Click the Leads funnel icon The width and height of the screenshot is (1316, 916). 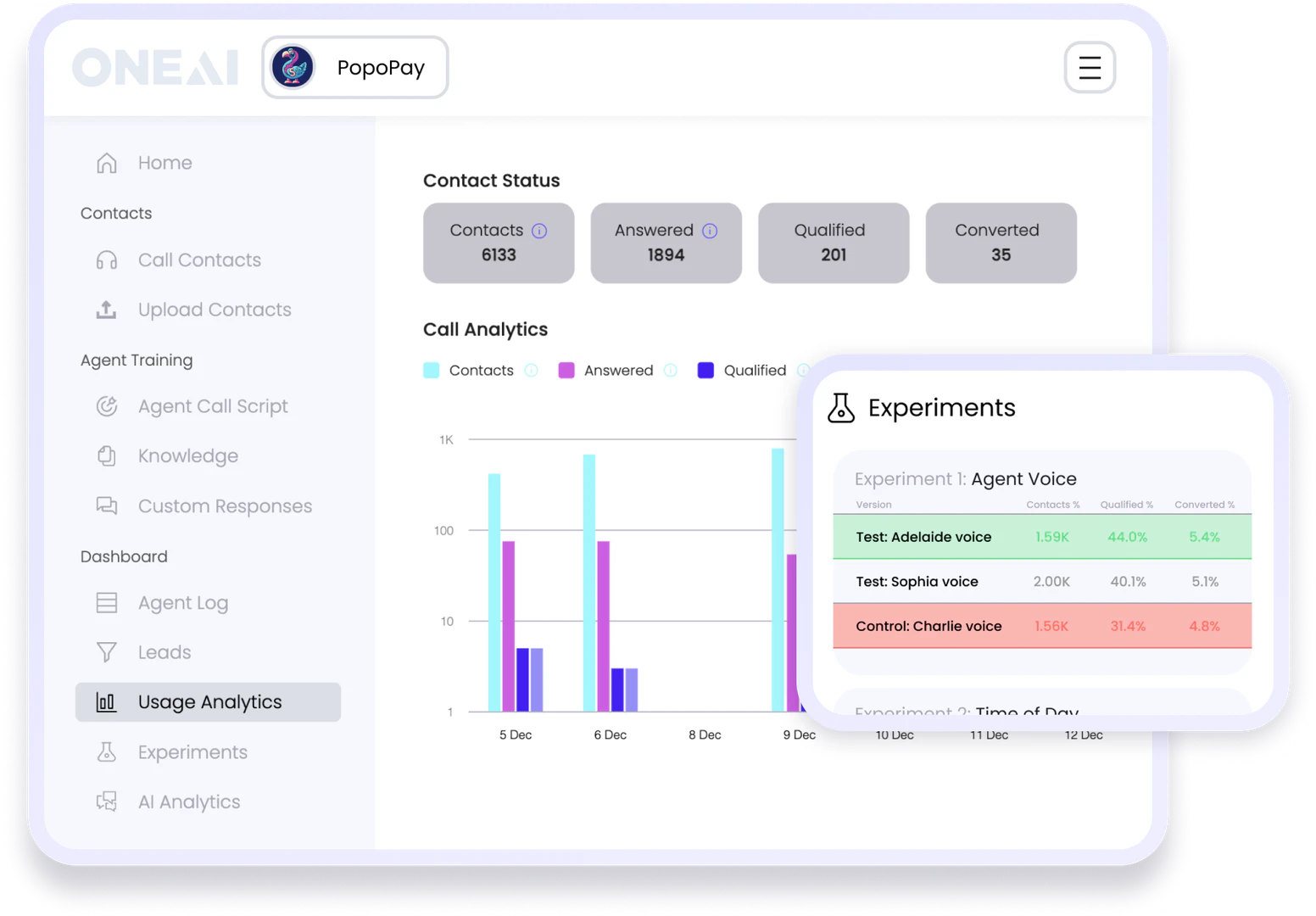pyautogui.click(x=107, y=652)
